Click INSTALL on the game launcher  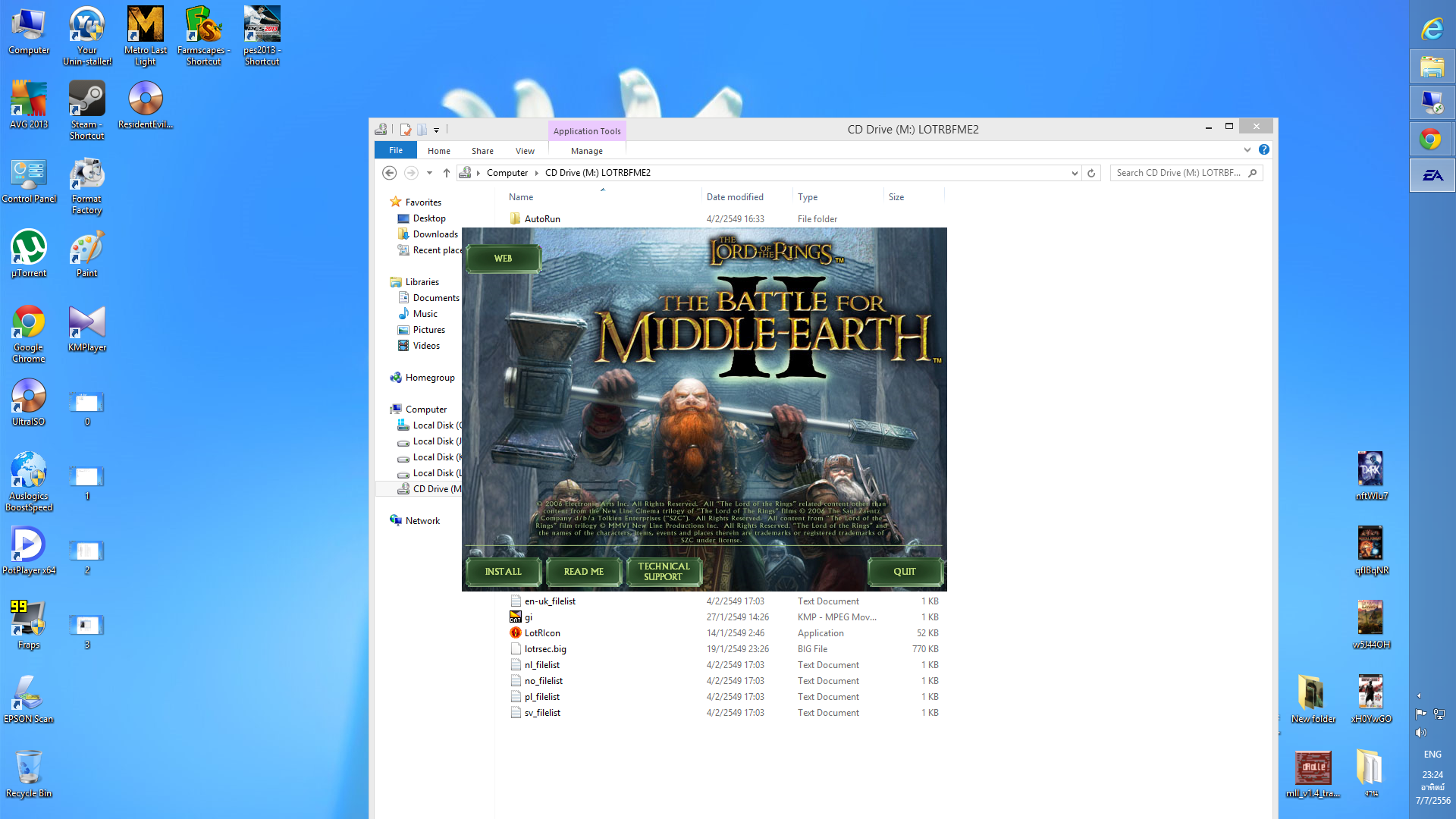tap(503, 572)
